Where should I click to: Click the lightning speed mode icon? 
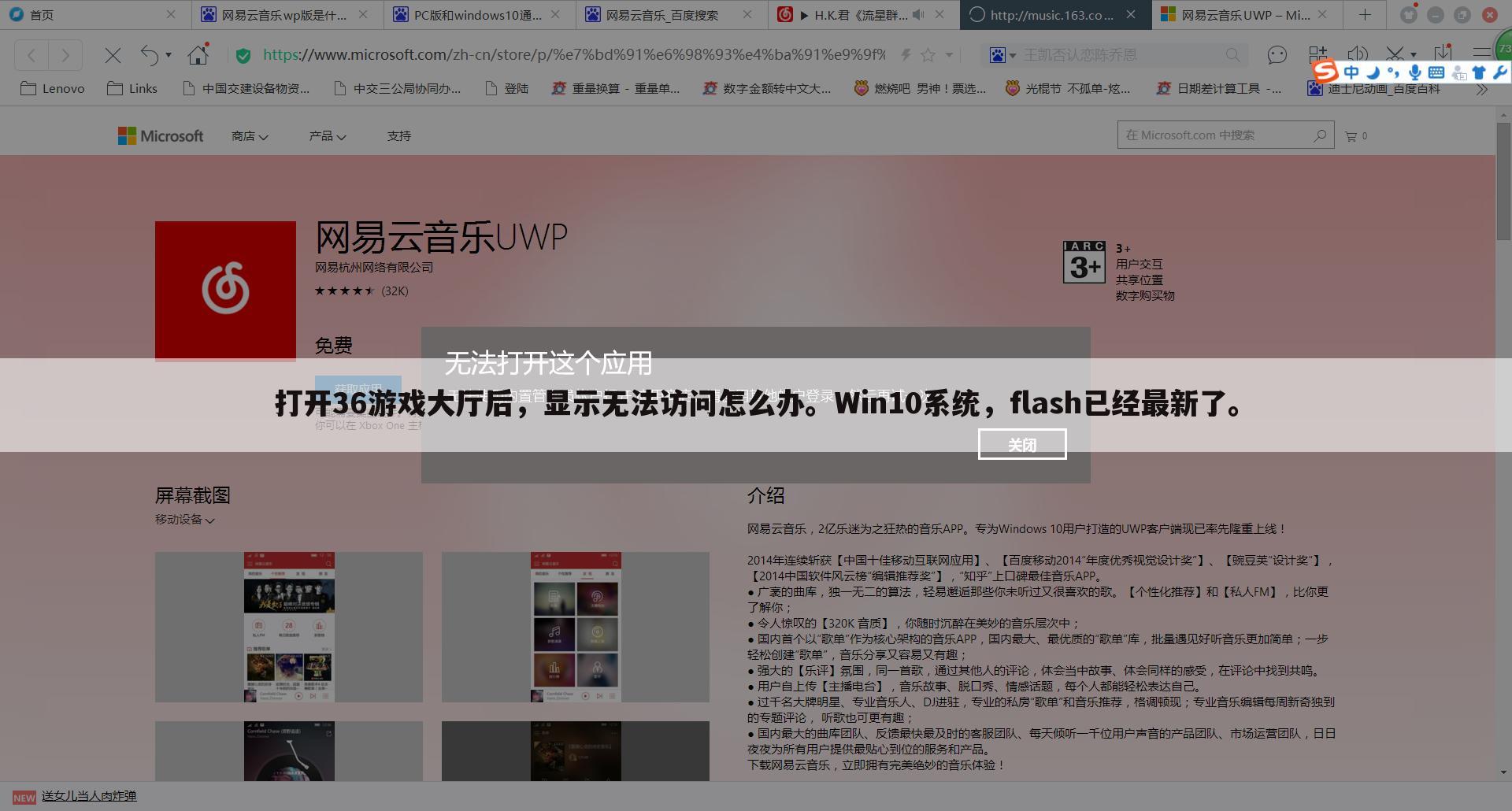[x=906, y=55]
